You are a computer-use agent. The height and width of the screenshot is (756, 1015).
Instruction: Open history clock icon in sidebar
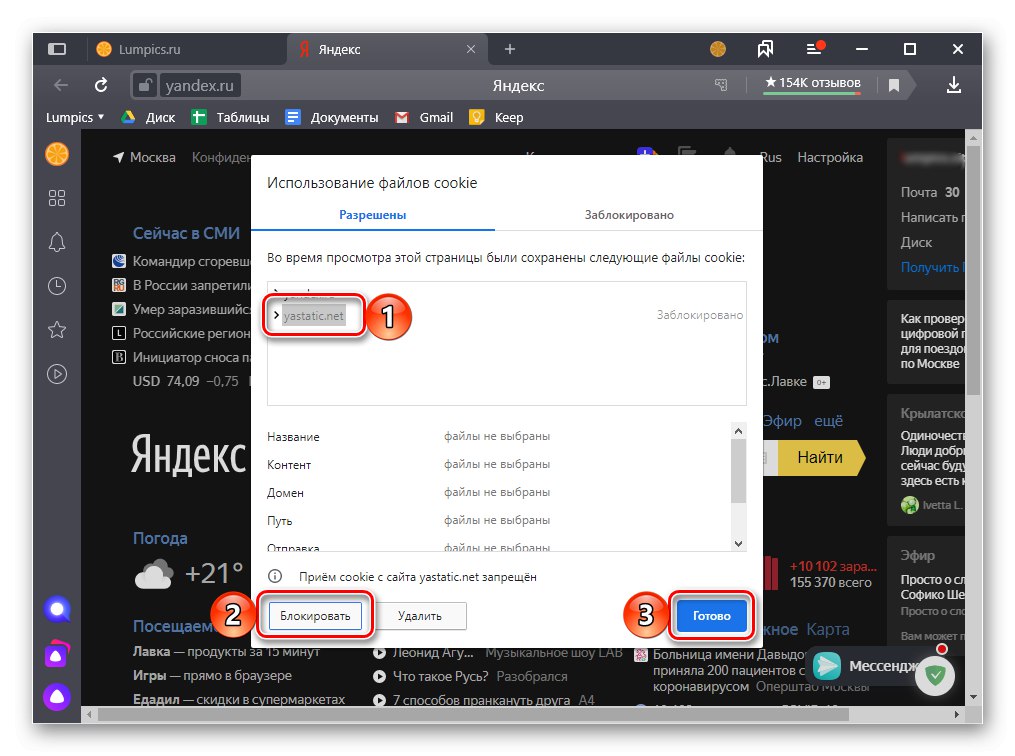tap(57, 286)
